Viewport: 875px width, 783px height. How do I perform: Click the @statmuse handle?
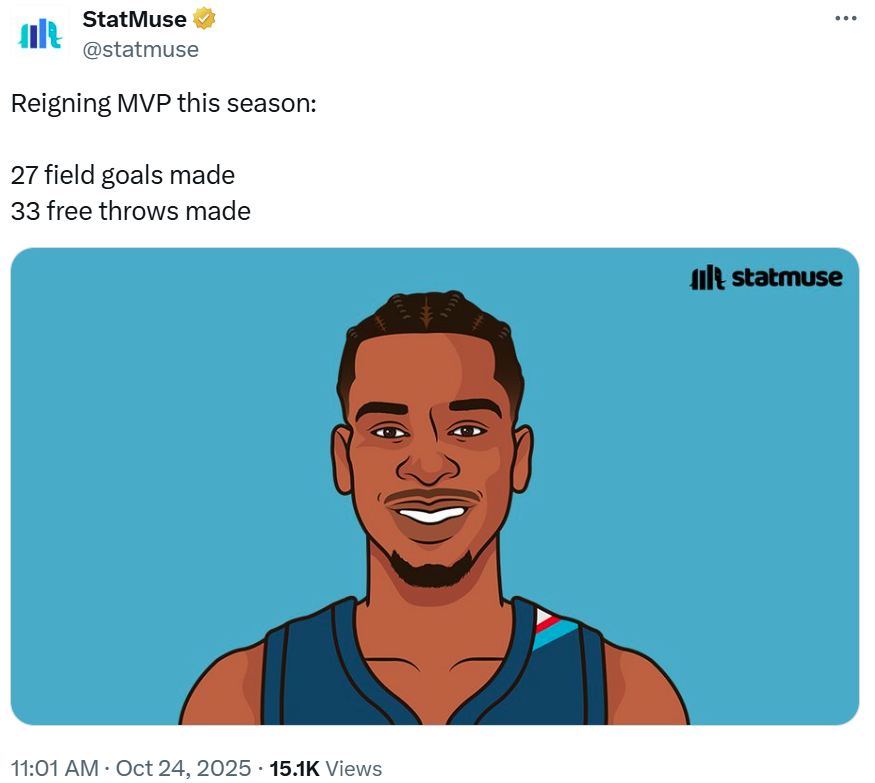click(140, 48)
